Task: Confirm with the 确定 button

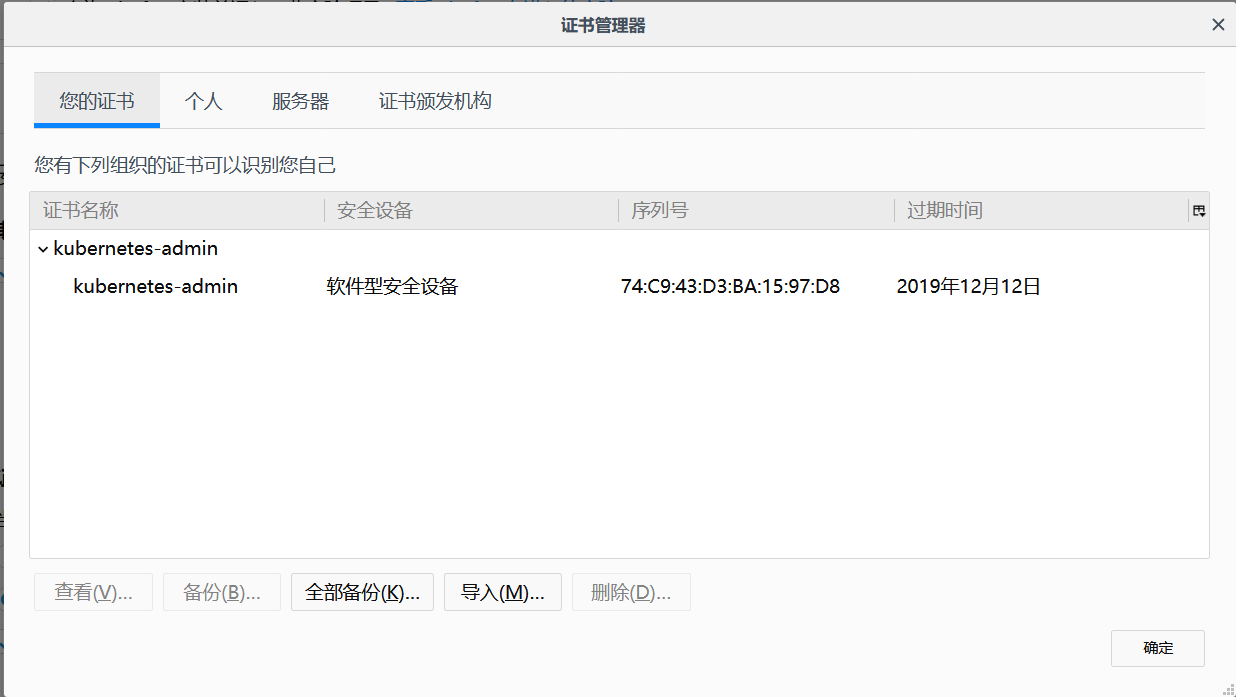Action: (x=1157, y=648)
